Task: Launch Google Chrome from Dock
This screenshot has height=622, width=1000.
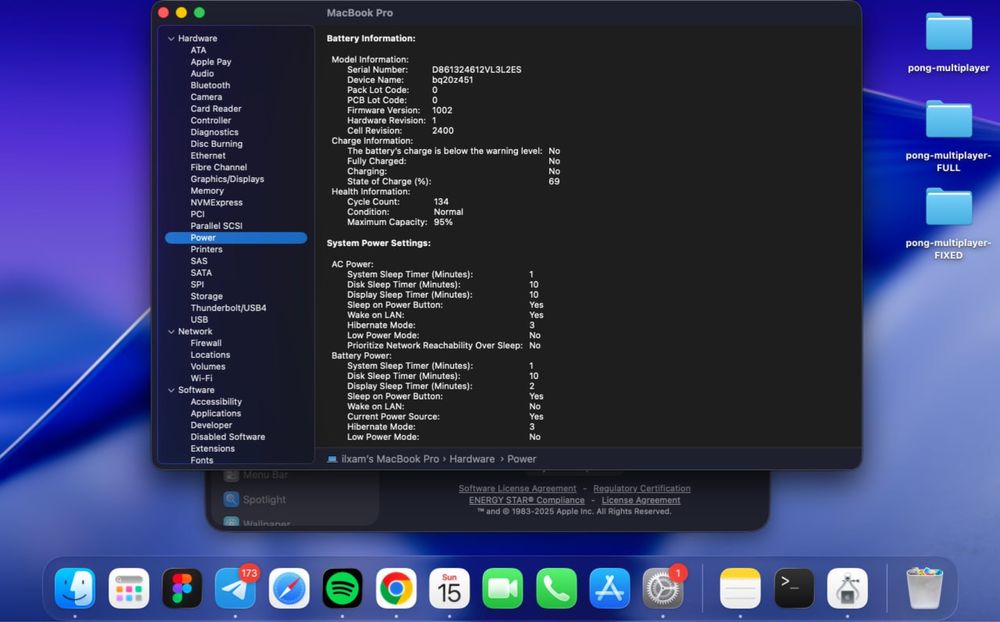Action: [396, 588]
